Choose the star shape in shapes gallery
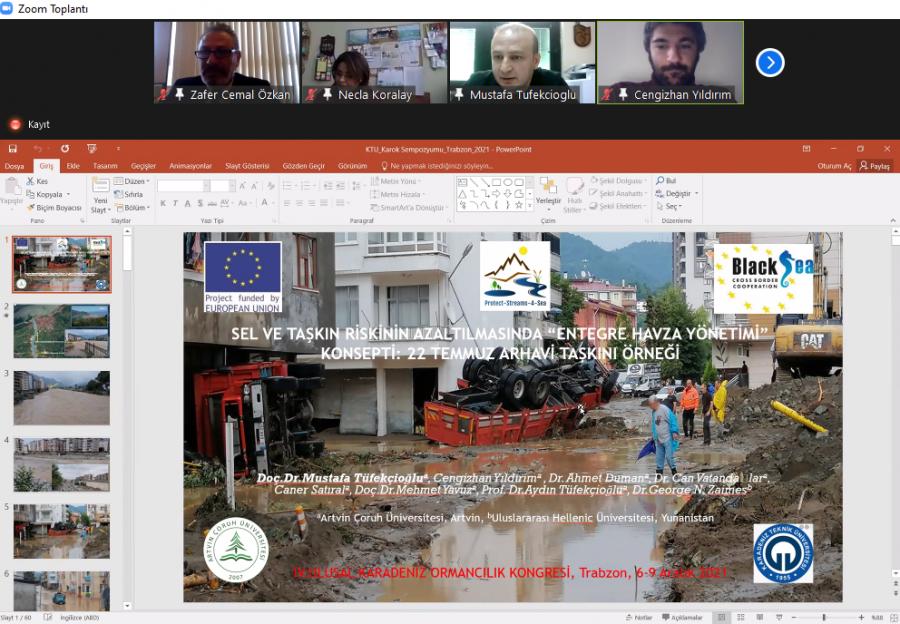900x624 pixels. coord(519,204)
